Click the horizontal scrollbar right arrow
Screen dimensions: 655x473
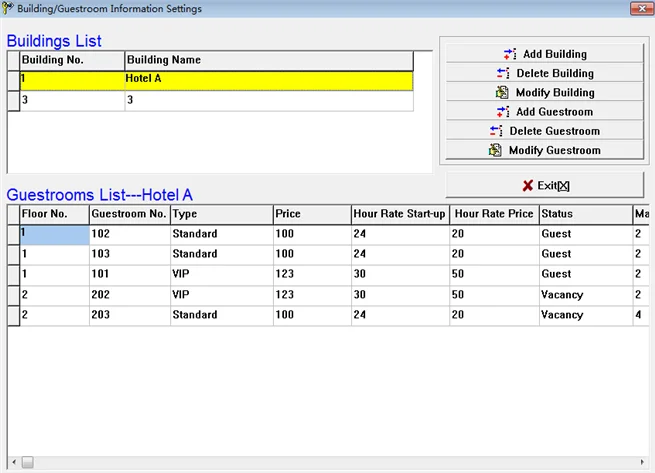click(642, 462)
